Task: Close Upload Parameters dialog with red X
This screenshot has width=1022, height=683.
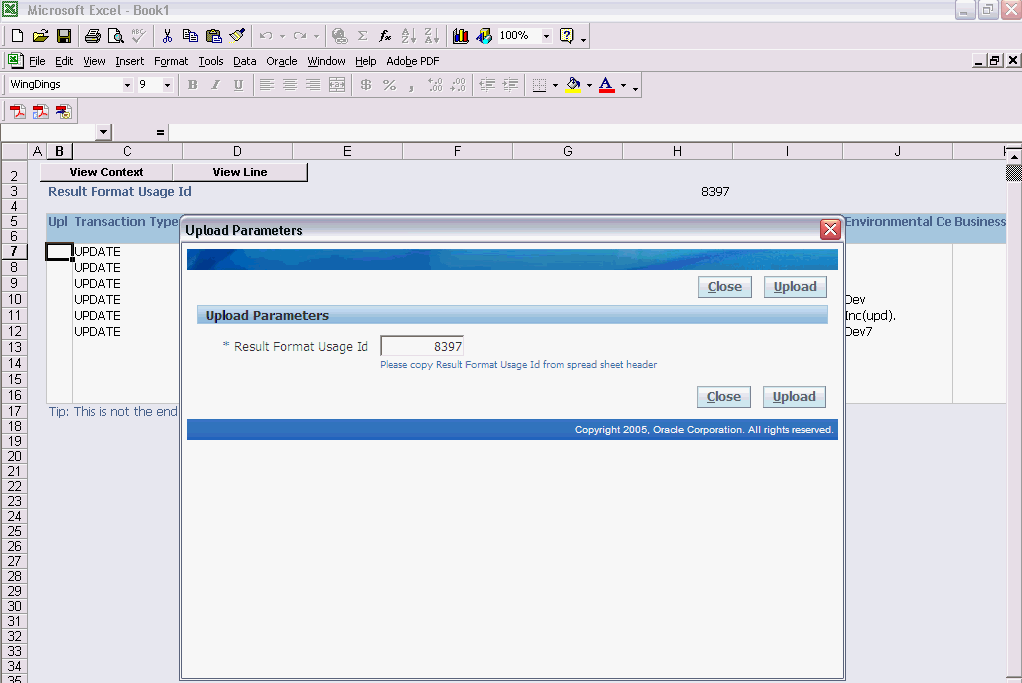Action: (830, 229)
